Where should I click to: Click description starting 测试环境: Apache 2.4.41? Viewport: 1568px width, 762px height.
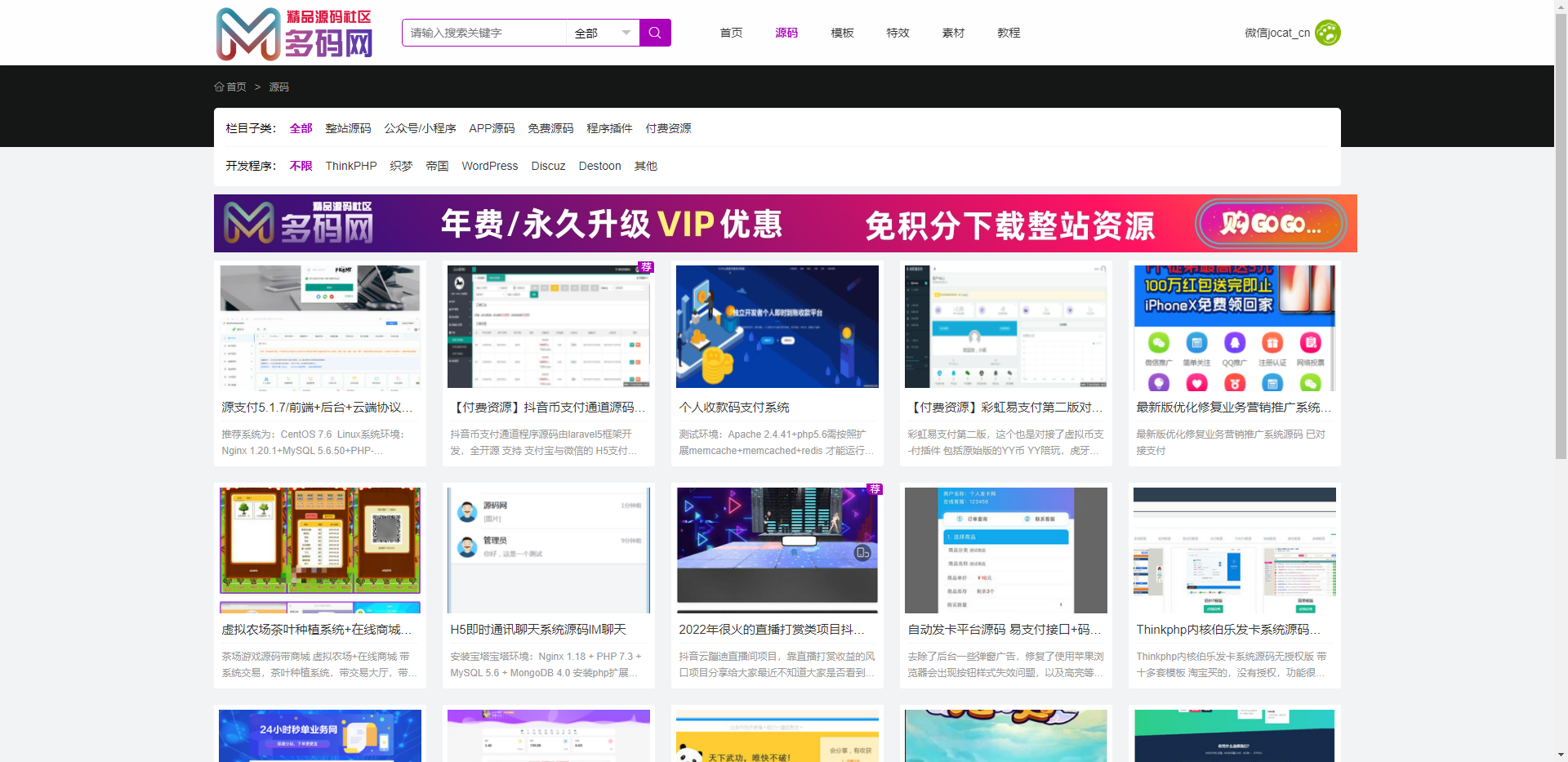[776, 442]
